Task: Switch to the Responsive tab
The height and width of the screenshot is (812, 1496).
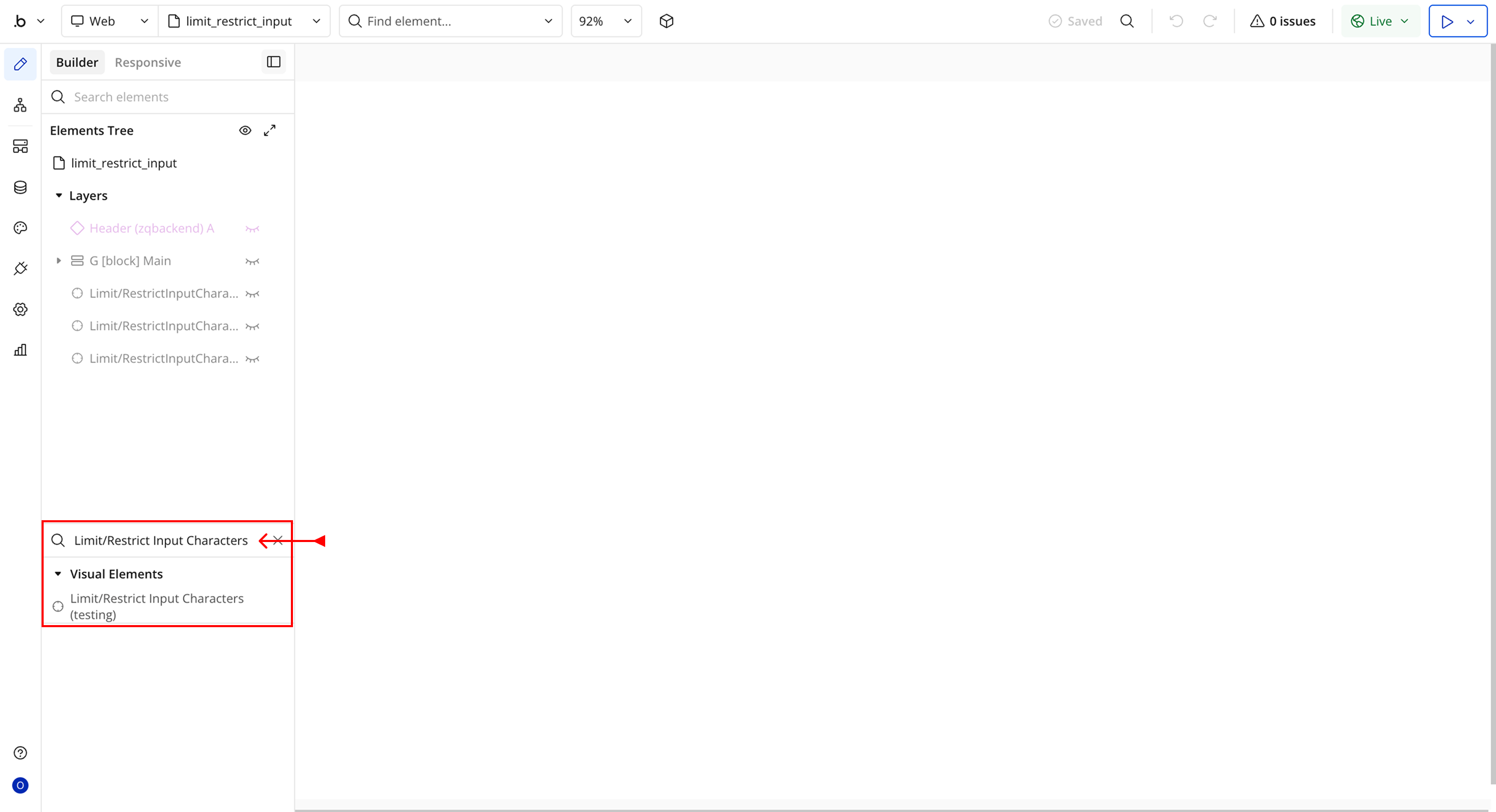Action: click(x=148, y=63)
